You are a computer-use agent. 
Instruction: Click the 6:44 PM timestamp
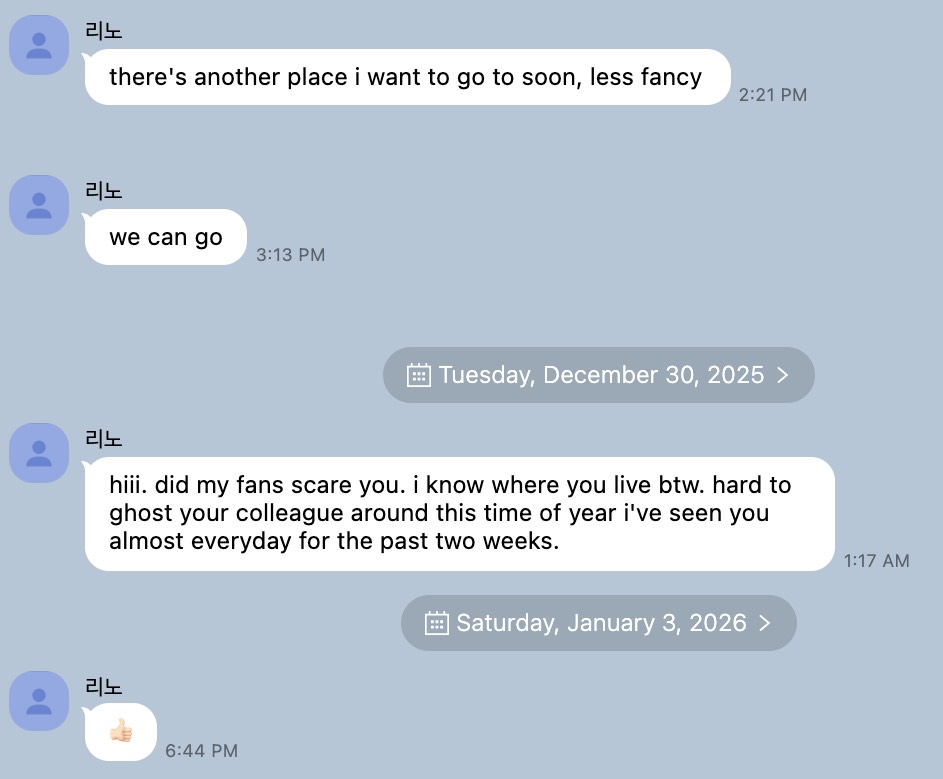tap(201, 750)
